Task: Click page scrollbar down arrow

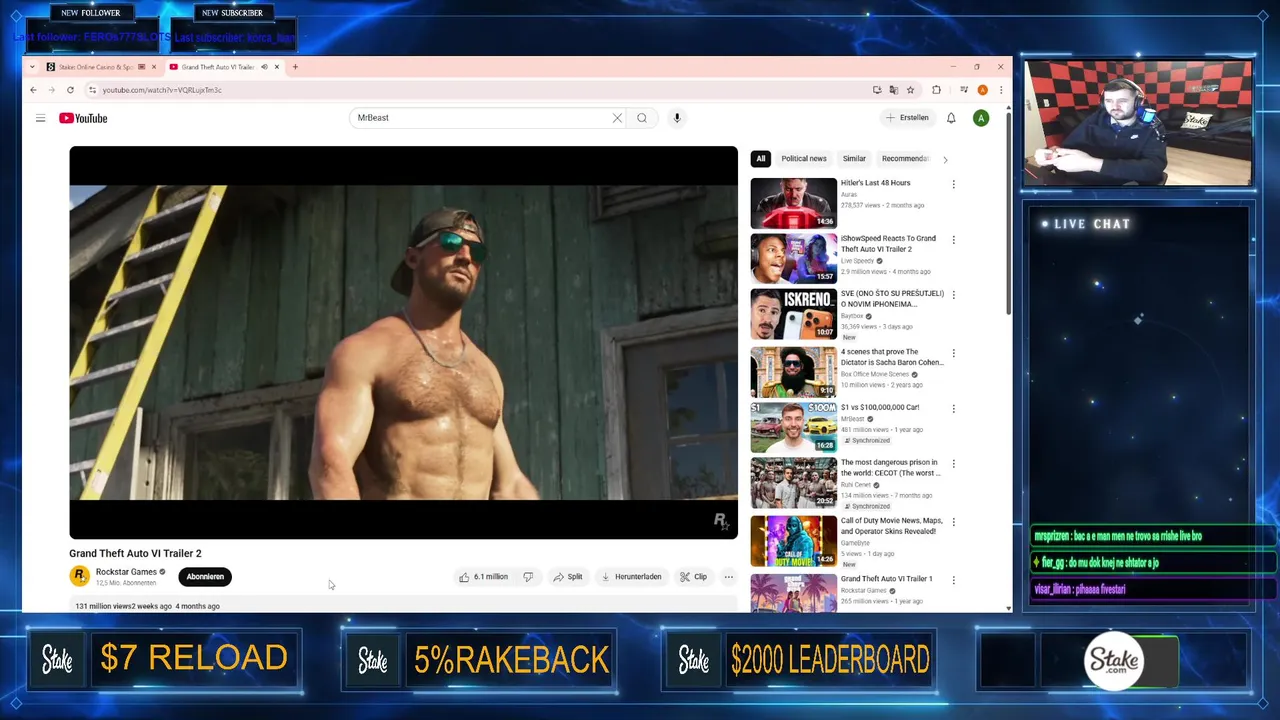Action: 1007,608
